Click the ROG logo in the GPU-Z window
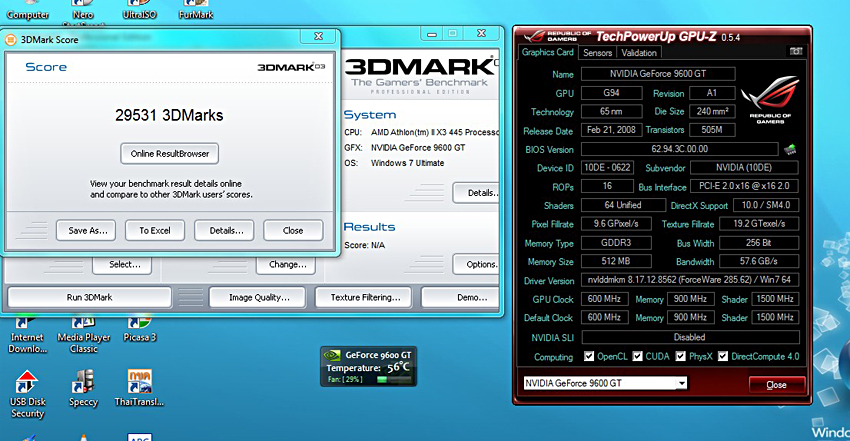Viewport: 850px width, 441px height. [770, 100]
